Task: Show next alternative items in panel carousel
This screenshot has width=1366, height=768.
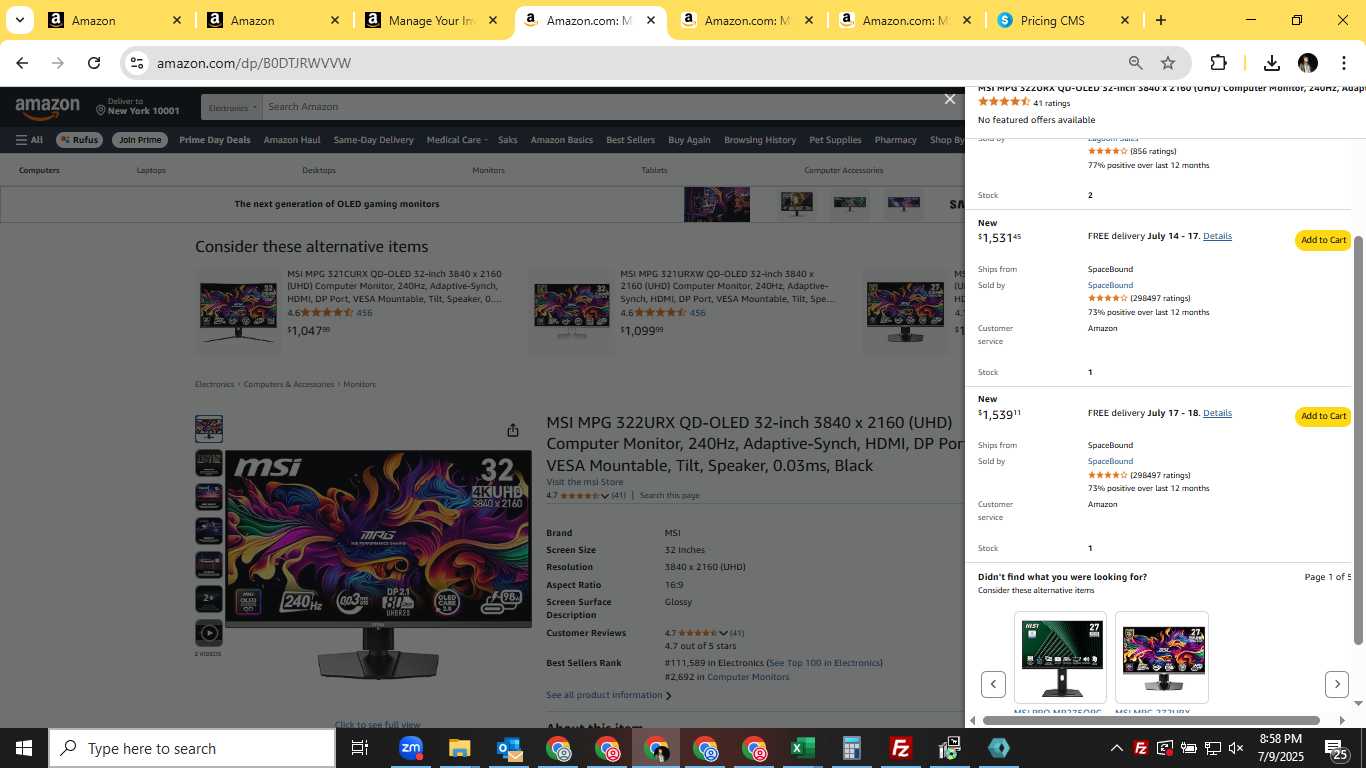Action: [1337, 684]
